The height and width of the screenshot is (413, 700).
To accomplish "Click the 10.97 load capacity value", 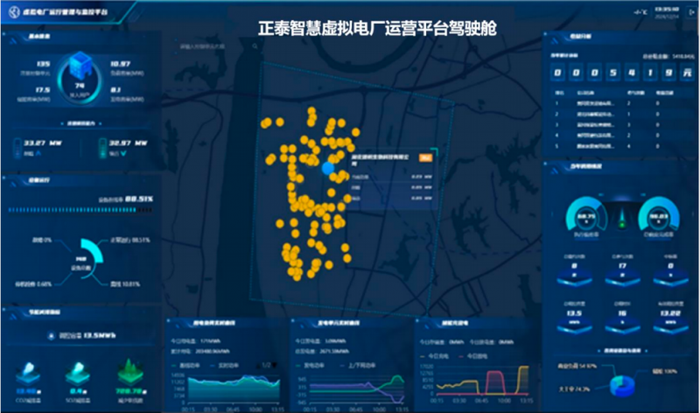I will point(121,64).
